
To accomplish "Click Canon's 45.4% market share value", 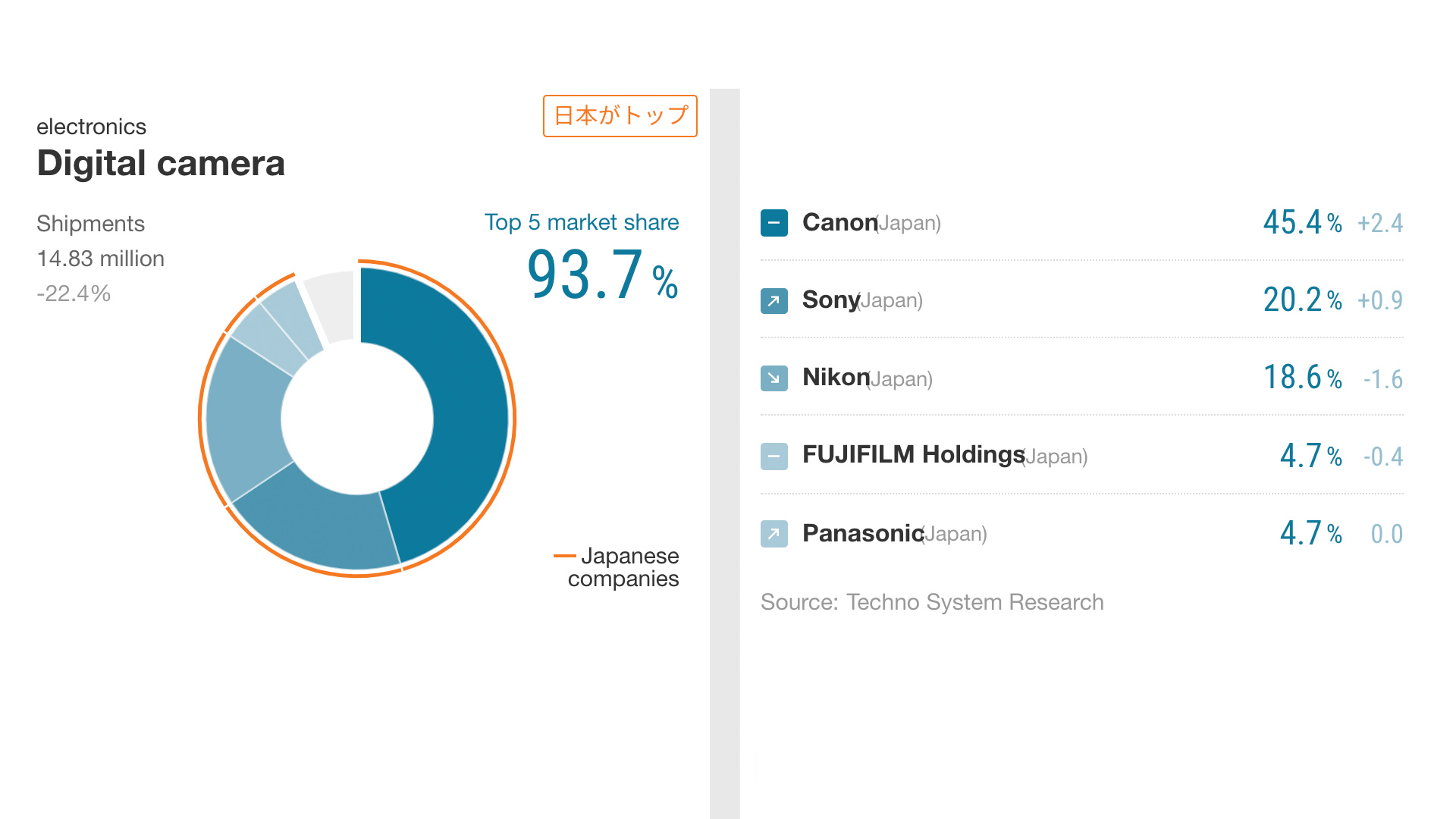I will (x=1301, y=223).
